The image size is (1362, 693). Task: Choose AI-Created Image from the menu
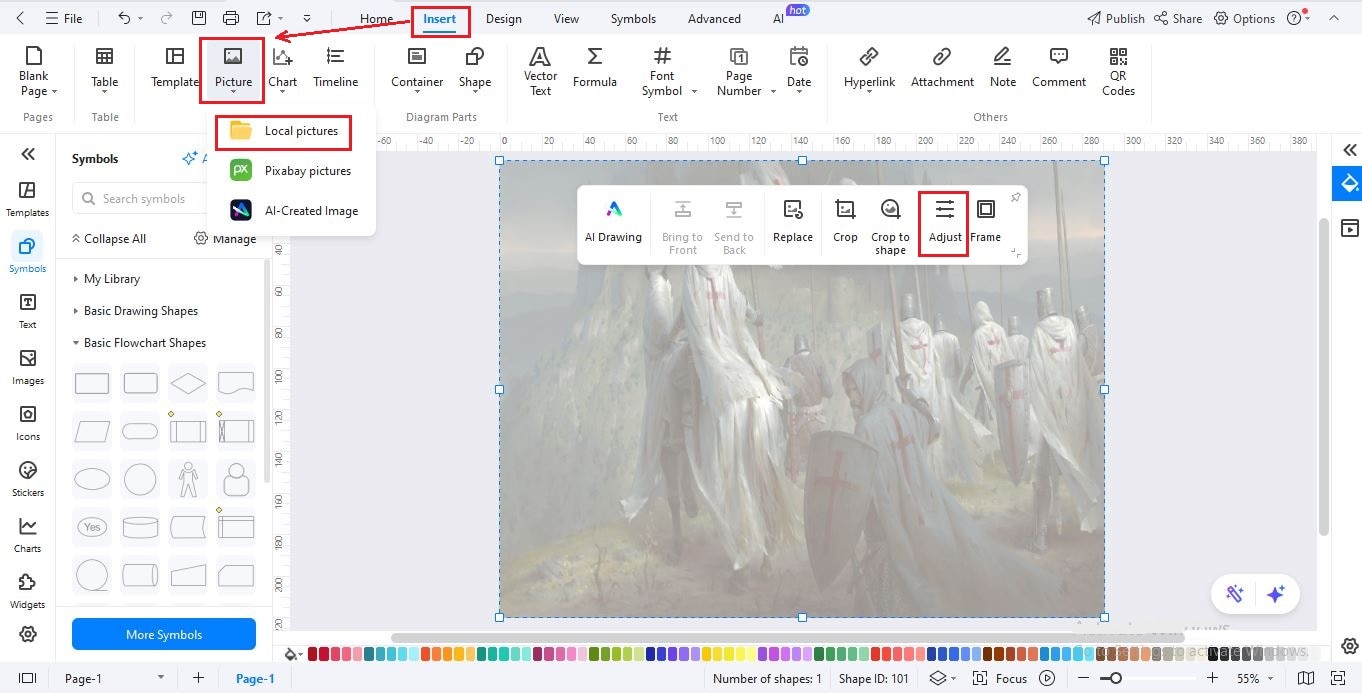294,211
